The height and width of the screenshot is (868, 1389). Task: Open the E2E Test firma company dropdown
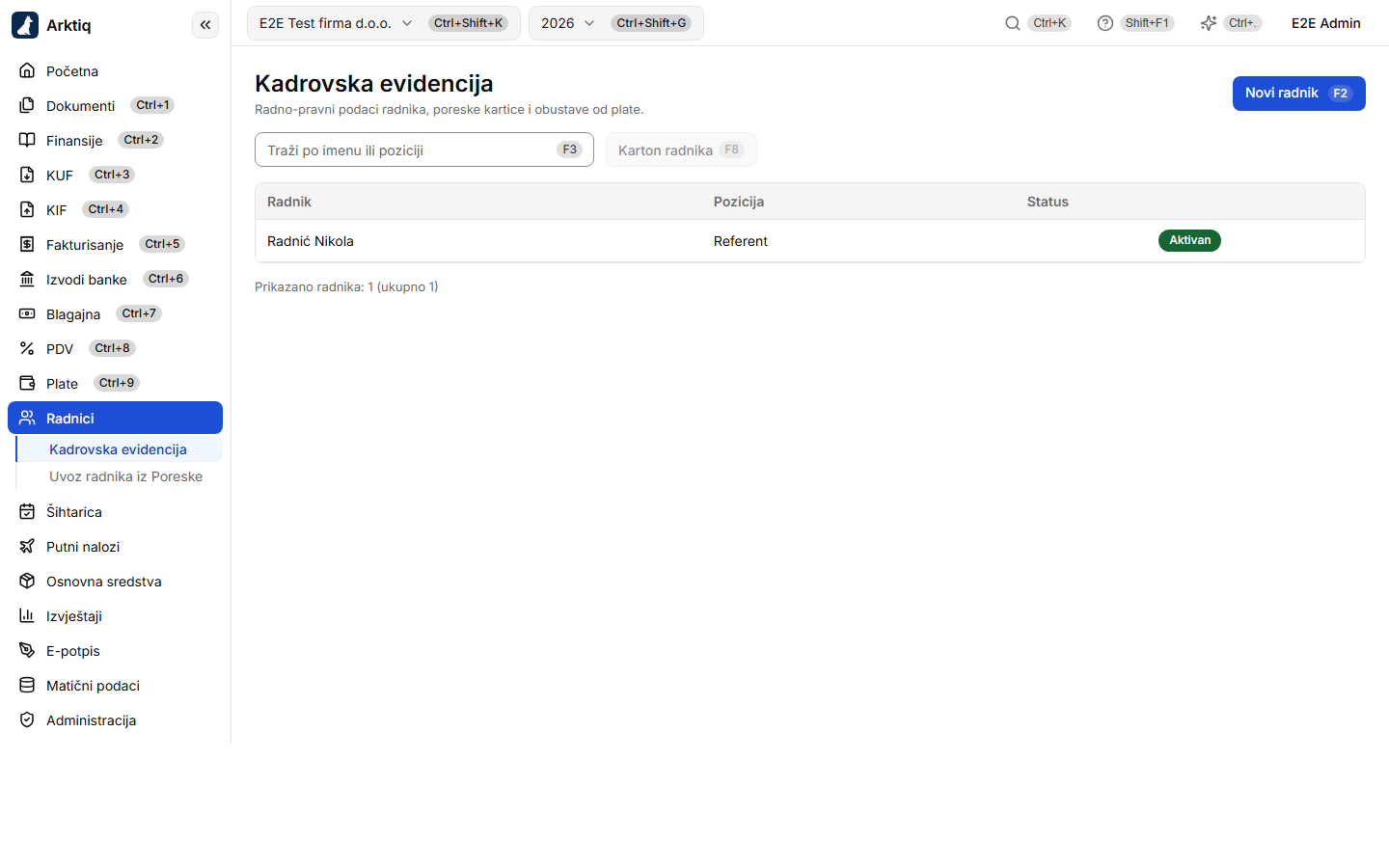click(384, 23)
